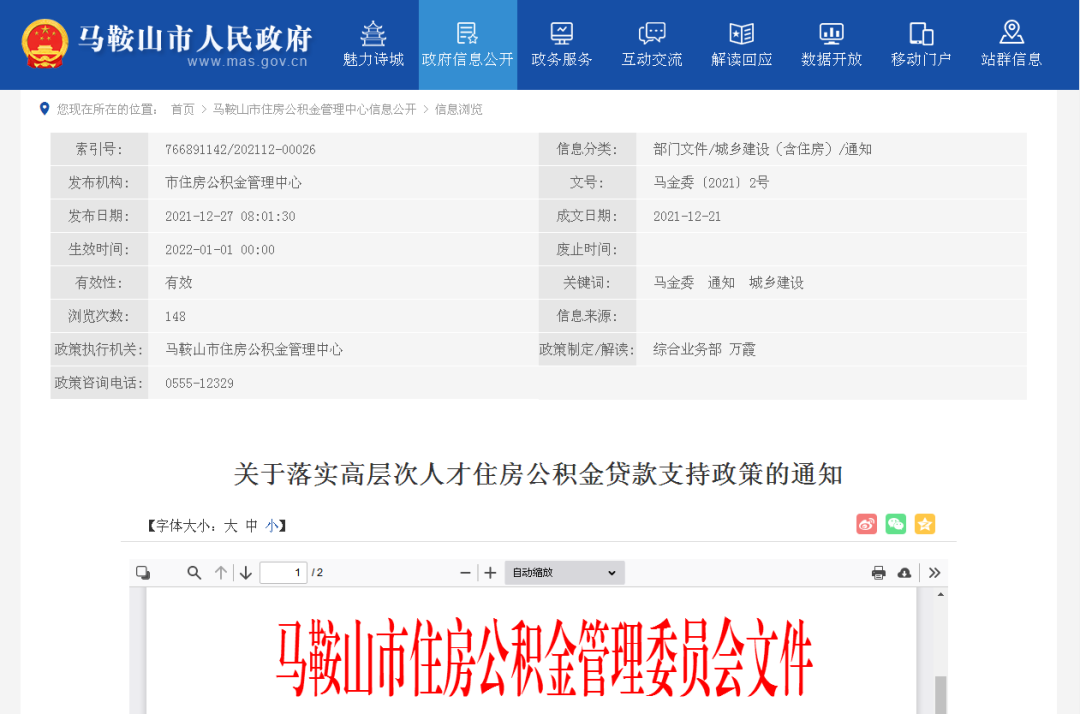Image resolution: width=1080 pixels, height=714 pixels.
Task: Zoom in the PDF with plus icon
Action: 490,573
